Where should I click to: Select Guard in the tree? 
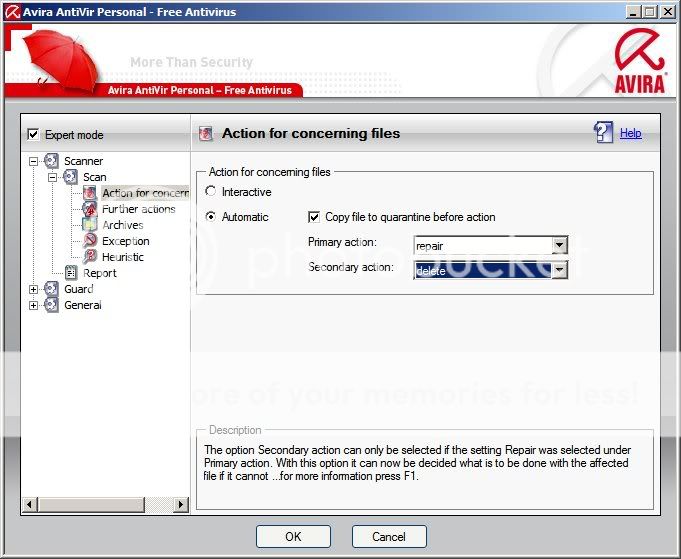coord(79,289)
